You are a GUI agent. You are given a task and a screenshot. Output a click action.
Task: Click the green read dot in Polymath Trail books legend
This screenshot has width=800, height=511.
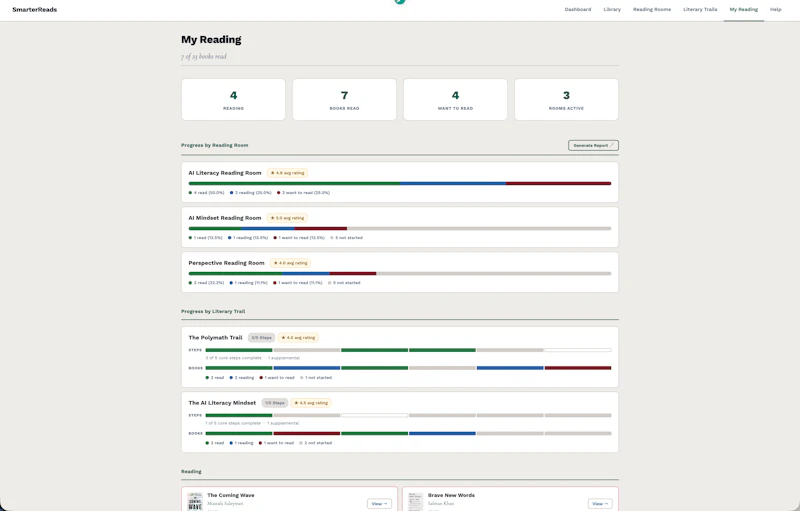pos(207,378)
